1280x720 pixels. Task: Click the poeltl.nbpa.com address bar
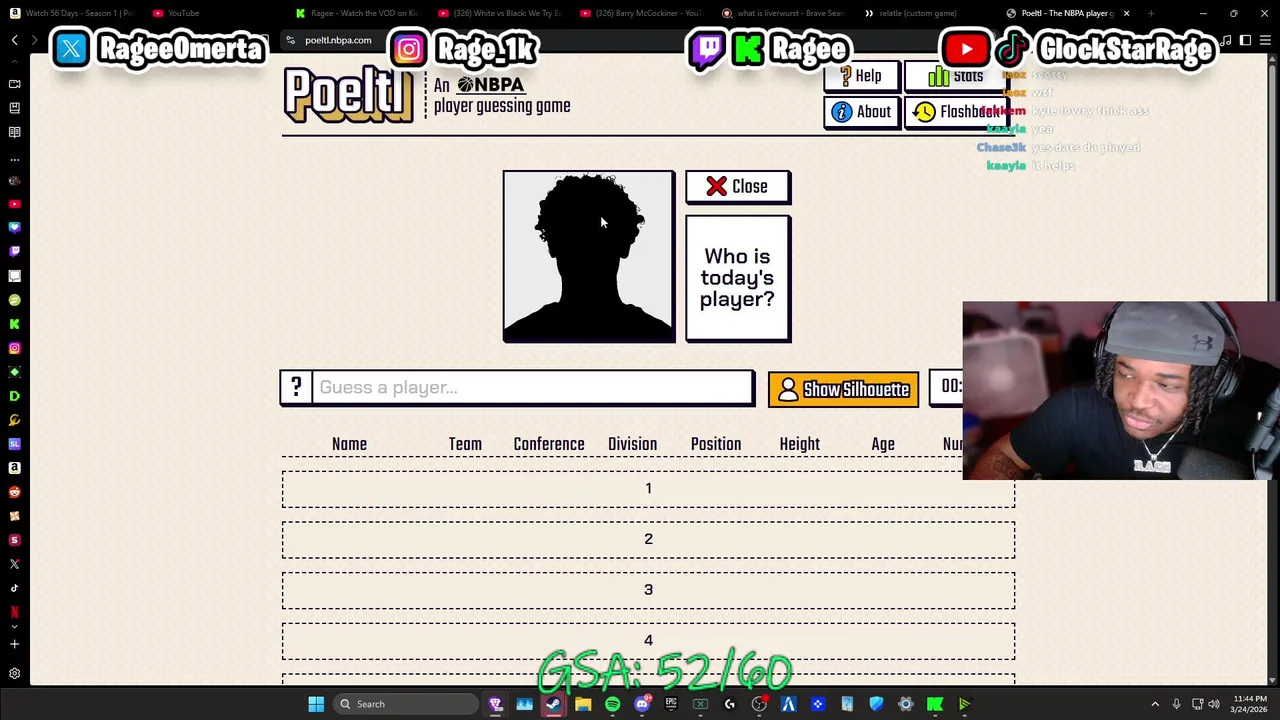pos(338,40)
